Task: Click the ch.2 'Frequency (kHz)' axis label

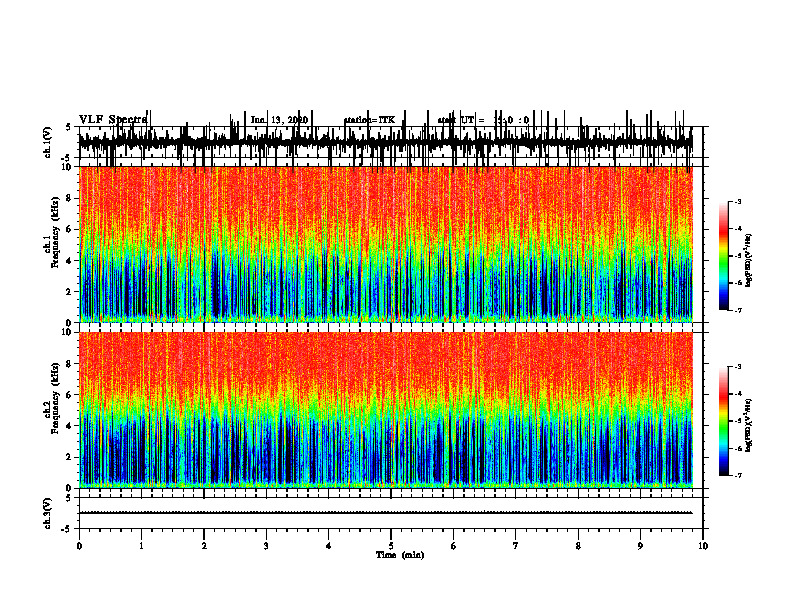Action: click(x=56, y=398)
